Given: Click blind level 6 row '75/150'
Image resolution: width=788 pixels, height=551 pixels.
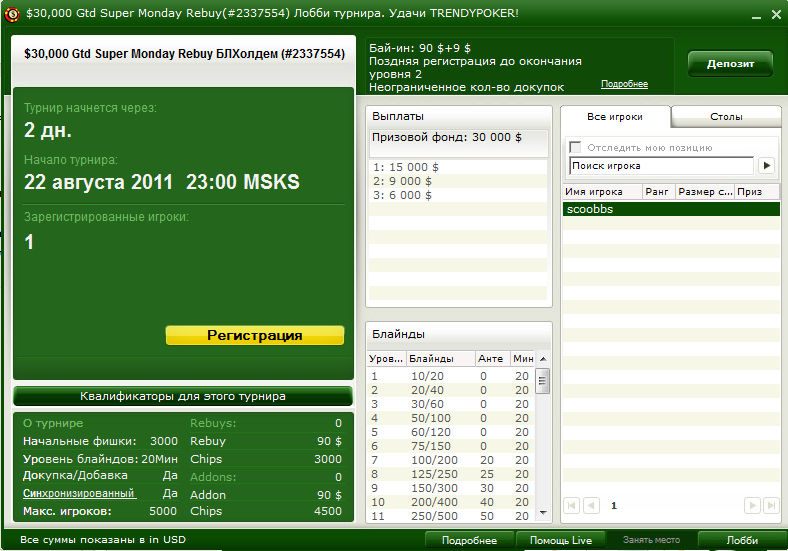Looking at the screenshot, I should point(451,446).
